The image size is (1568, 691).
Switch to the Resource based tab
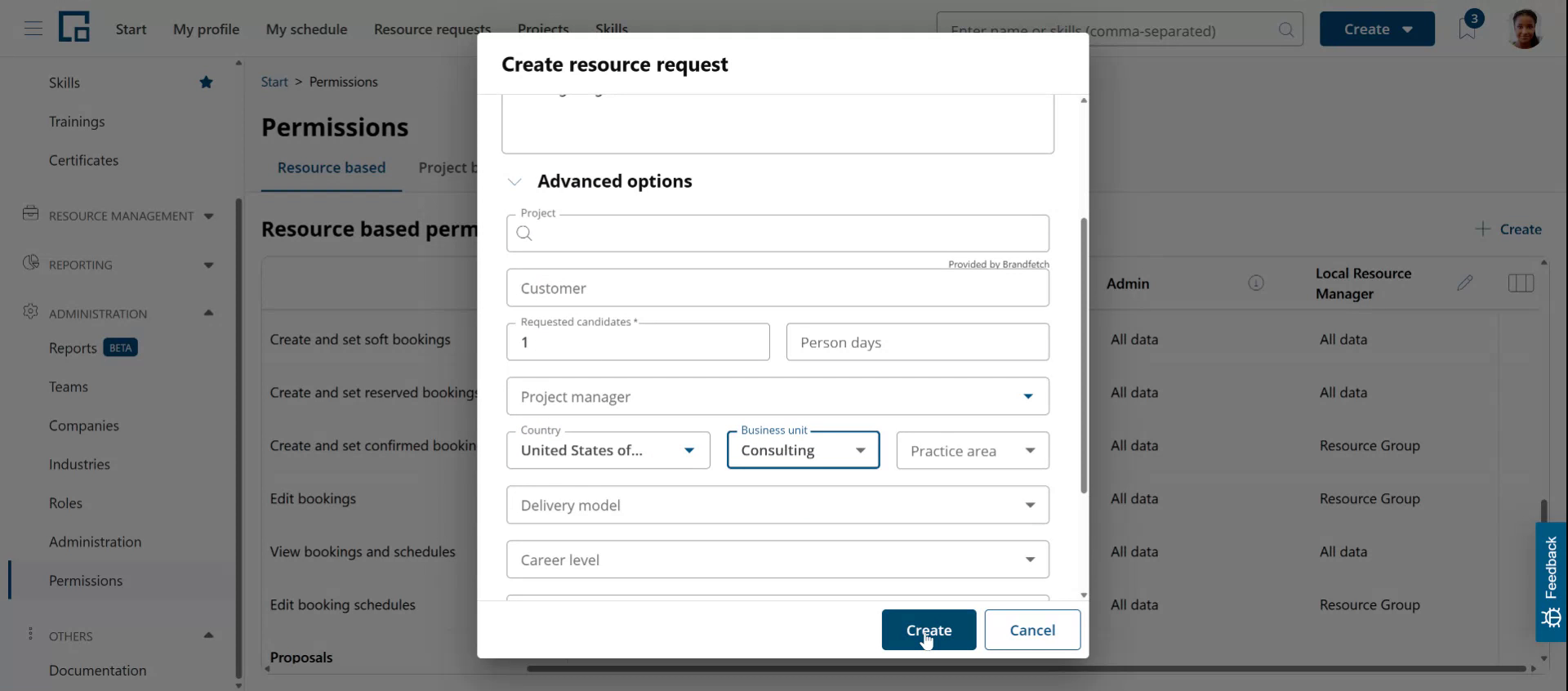tap(332, 167)
